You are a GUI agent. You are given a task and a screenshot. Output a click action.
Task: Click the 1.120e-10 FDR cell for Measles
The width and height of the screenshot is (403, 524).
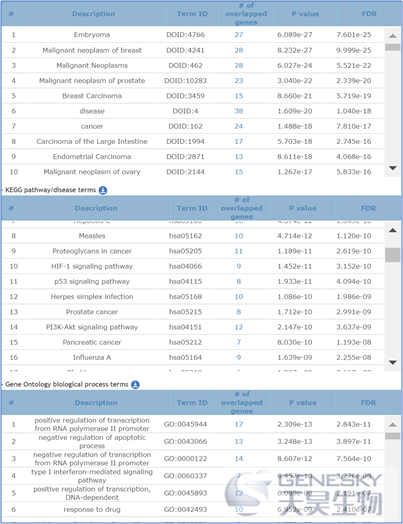[354, 236]
